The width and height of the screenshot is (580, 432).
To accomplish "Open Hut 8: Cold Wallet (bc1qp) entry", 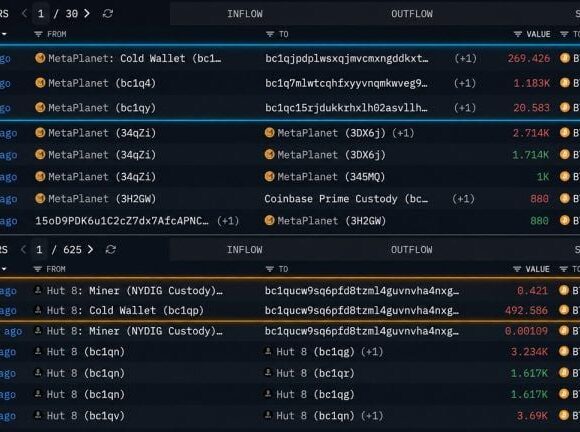I will (119, 310).
